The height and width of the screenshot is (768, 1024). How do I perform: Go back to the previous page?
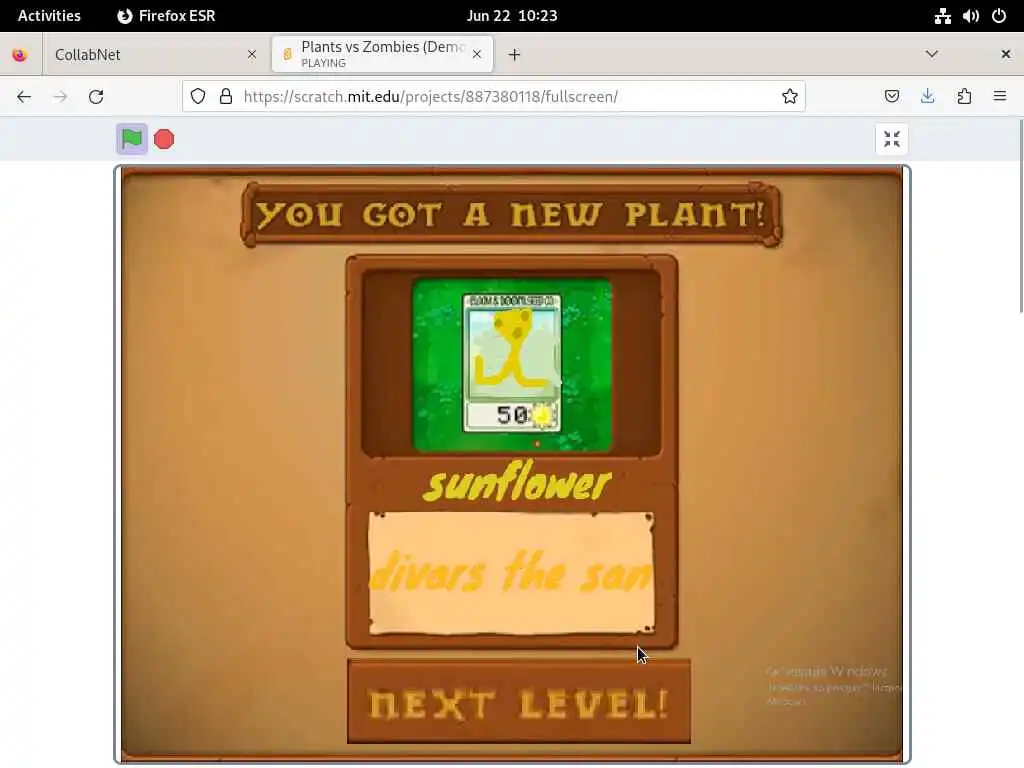tap(24, 97)
